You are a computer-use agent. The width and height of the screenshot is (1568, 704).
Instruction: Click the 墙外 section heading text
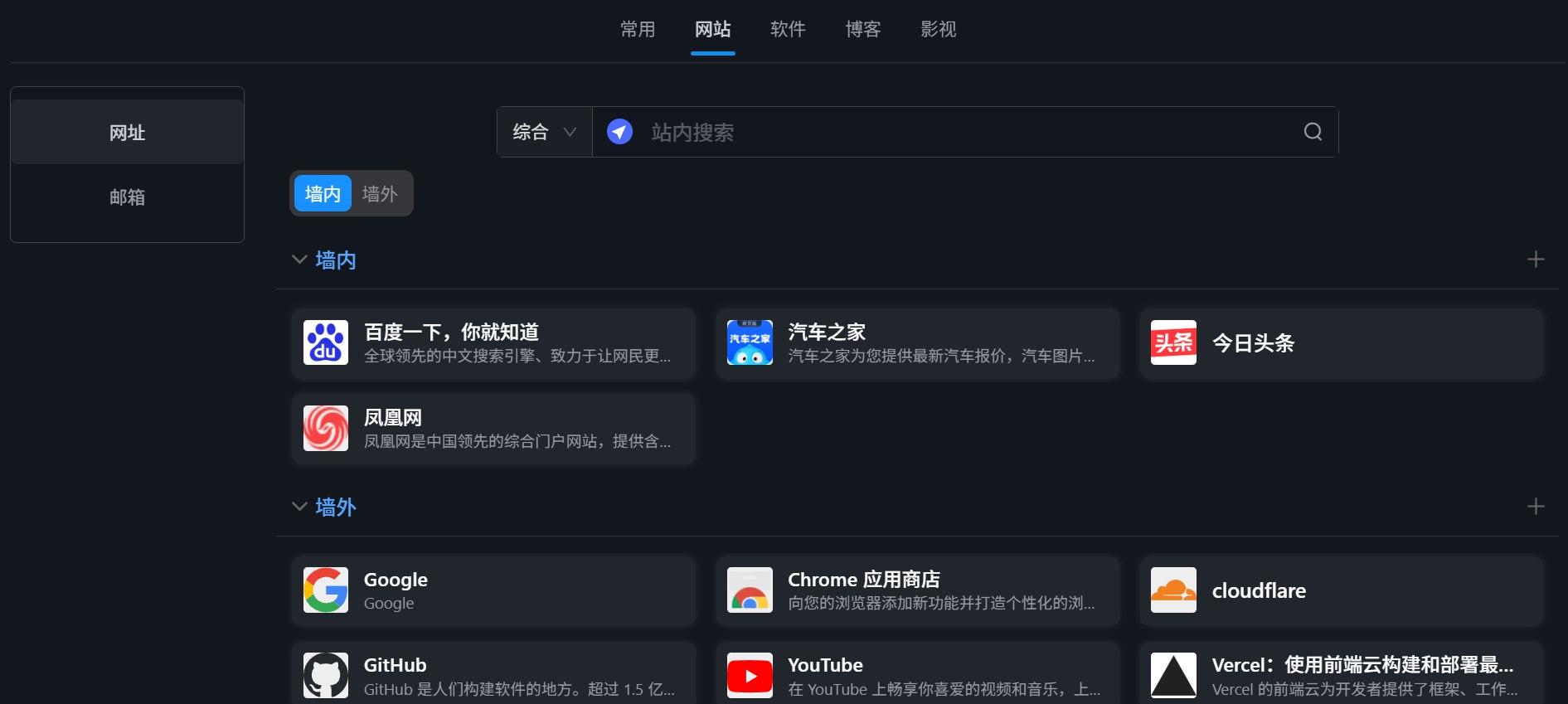[x=336, y=507]
